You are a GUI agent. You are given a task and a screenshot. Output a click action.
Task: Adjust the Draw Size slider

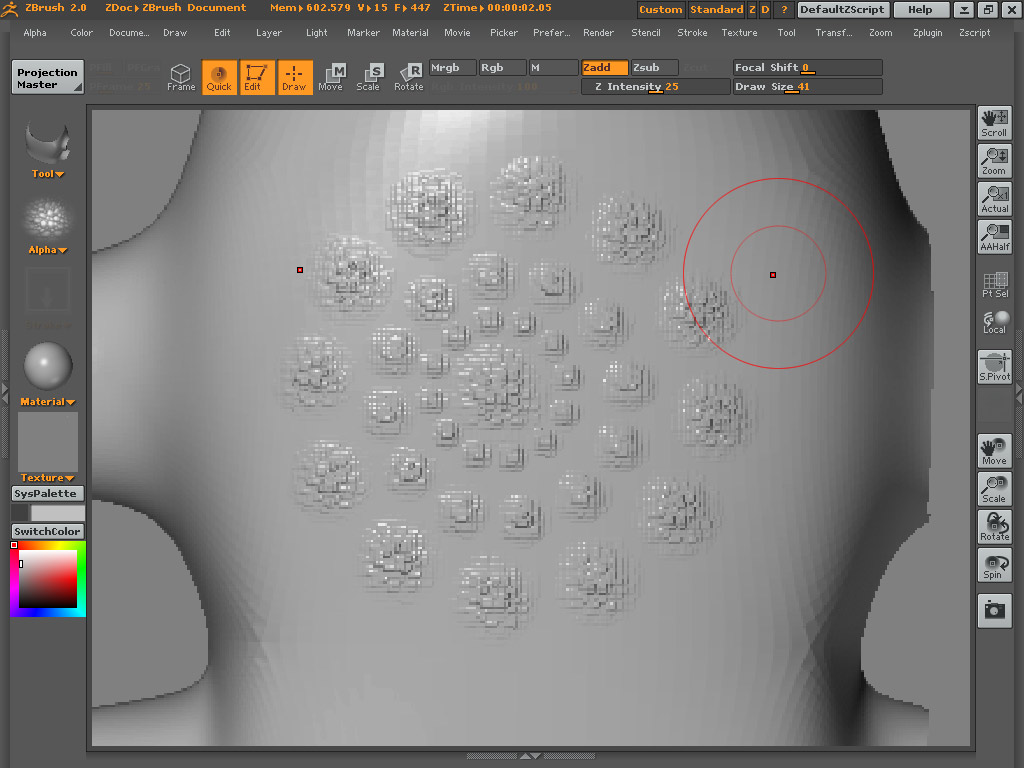coord(807,86)
